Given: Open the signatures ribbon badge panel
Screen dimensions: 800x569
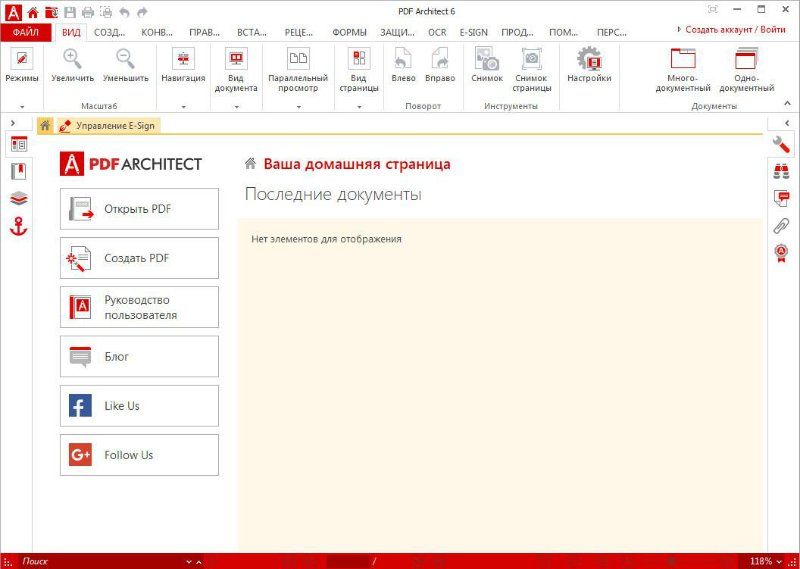Looking at the screenshot, I should tap(781, 253).
